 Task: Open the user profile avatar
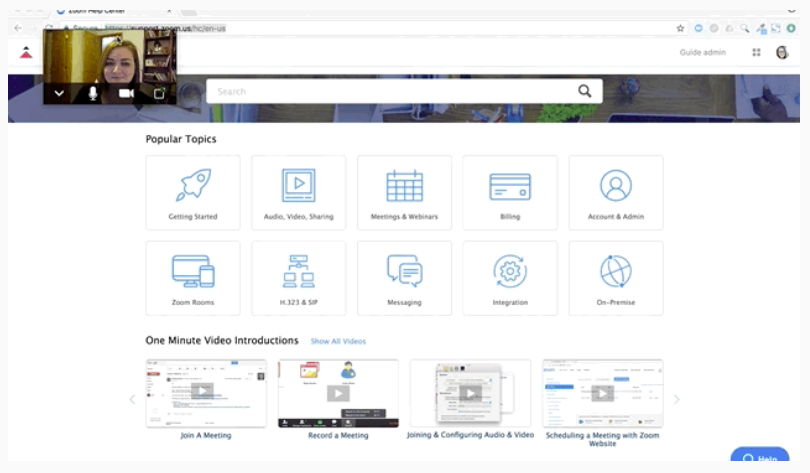pos(782,52)
